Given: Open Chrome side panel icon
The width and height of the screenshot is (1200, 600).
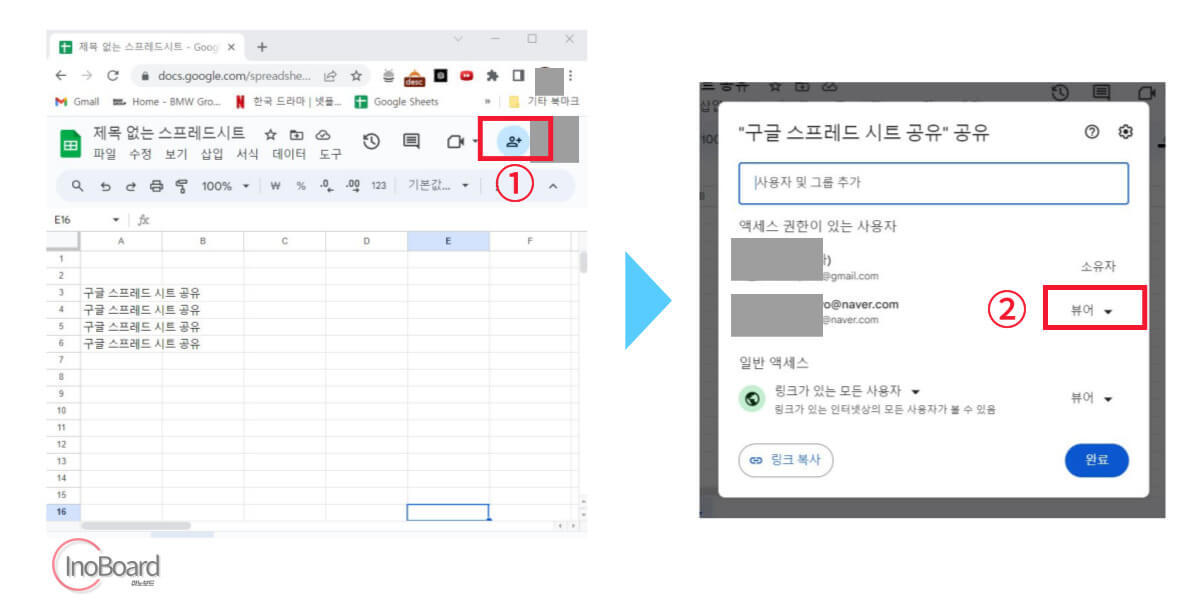Looking at the screenshot, I should click(x=518, y=75).
